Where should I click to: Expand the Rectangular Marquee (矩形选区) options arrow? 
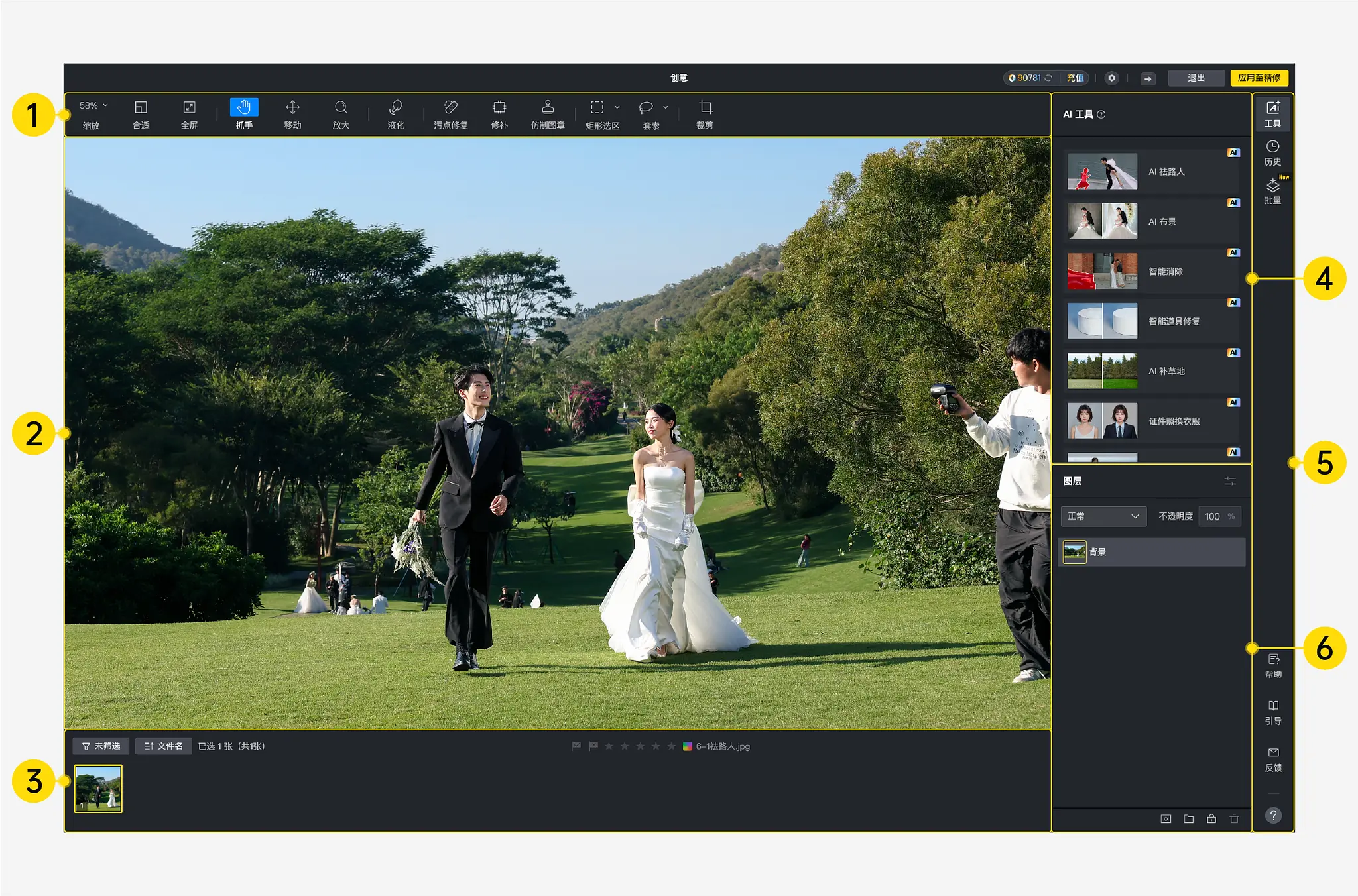pyautogui.click(x=617, y=107)
